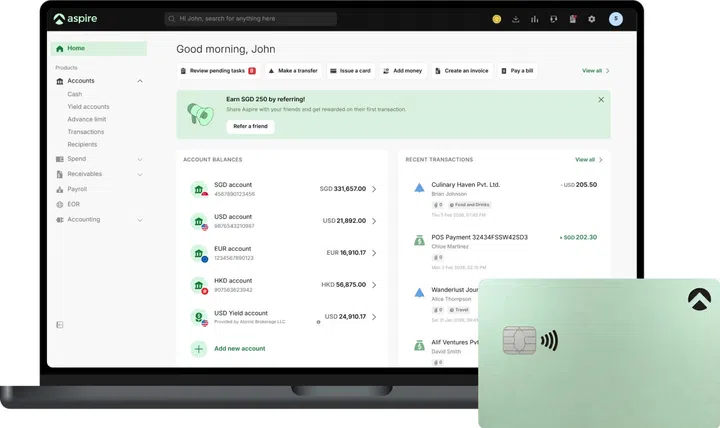The image size is (720, 428).
Task: Open USD Yield account details chevron
Action: coord(374,317)
